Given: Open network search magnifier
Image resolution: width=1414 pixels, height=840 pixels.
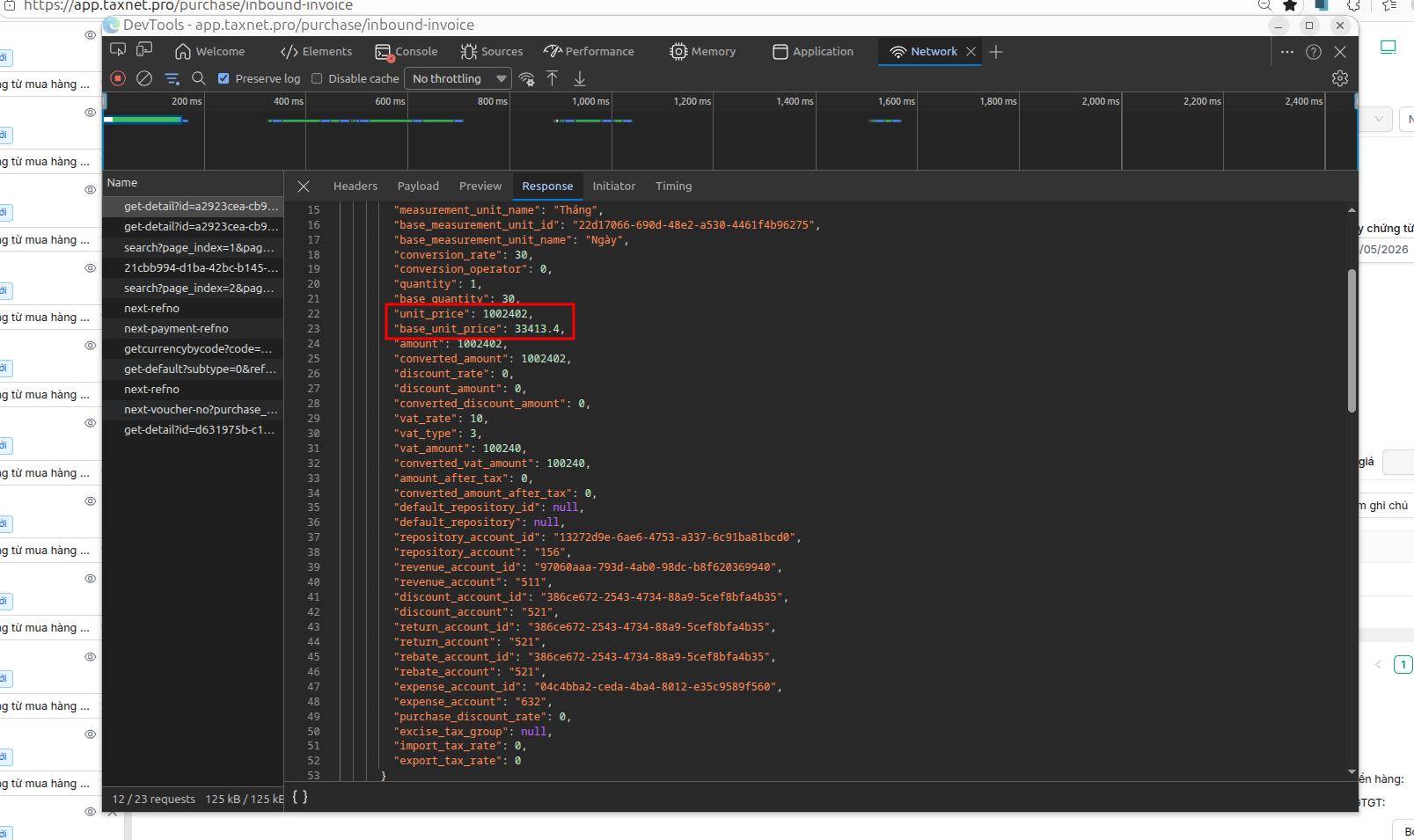Looking at the screenshot, I should tap(199, 78).
